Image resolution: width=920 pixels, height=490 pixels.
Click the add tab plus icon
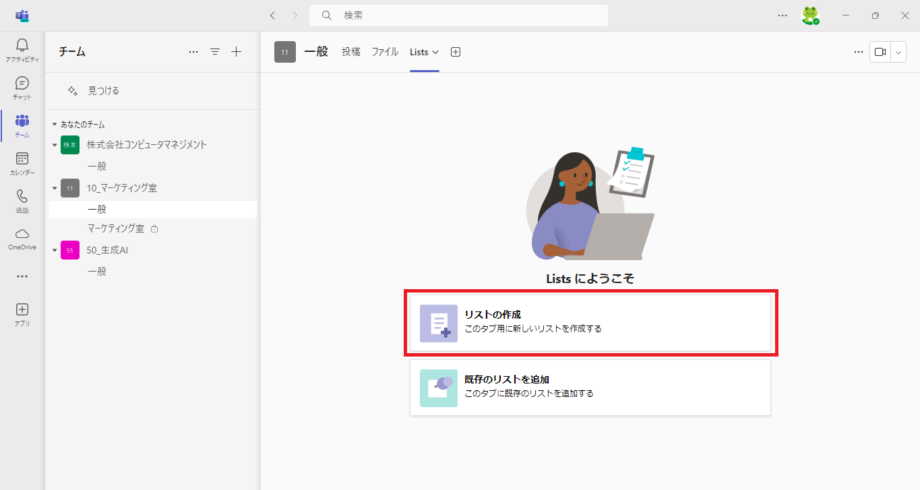coord(456,52)
